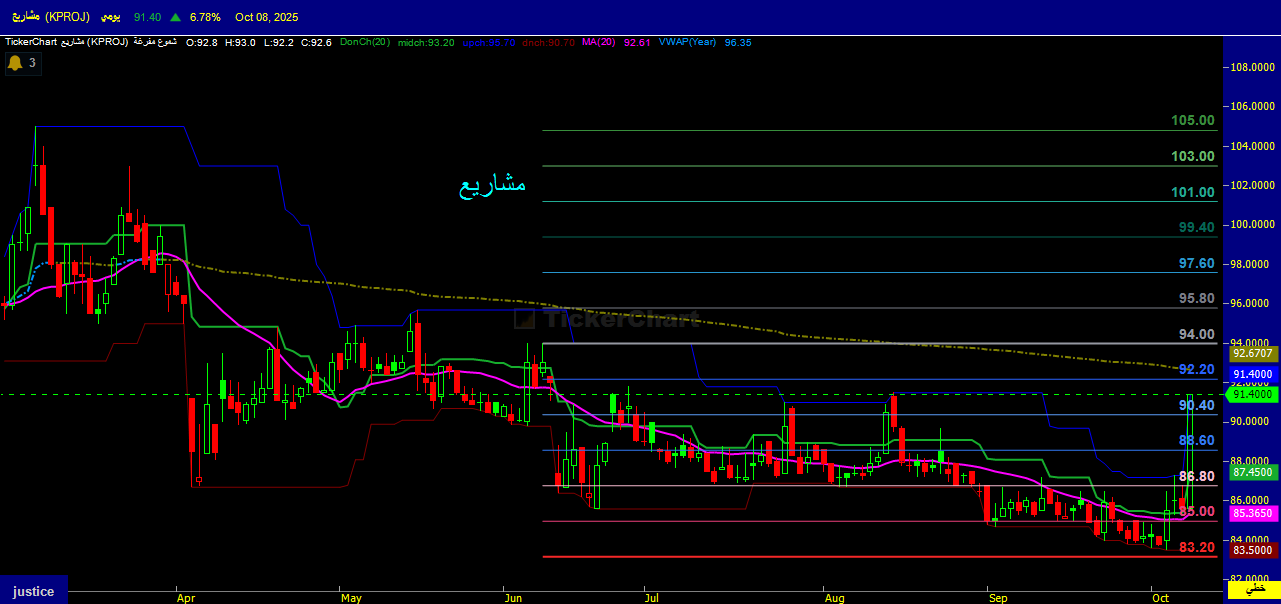Click the alerts bell icon

click(15, 63)
